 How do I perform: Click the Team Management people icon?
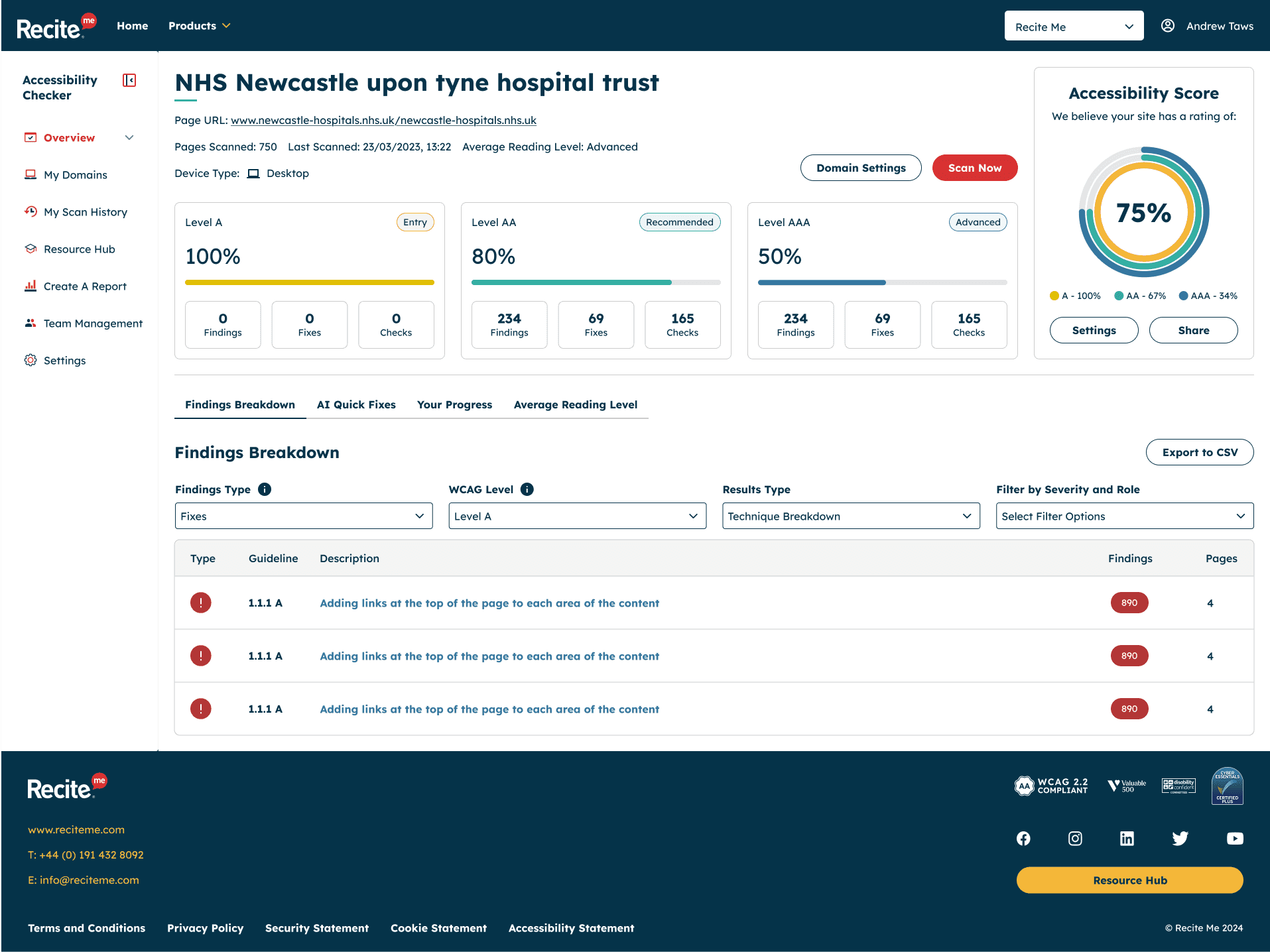click(x=31, y=323)
